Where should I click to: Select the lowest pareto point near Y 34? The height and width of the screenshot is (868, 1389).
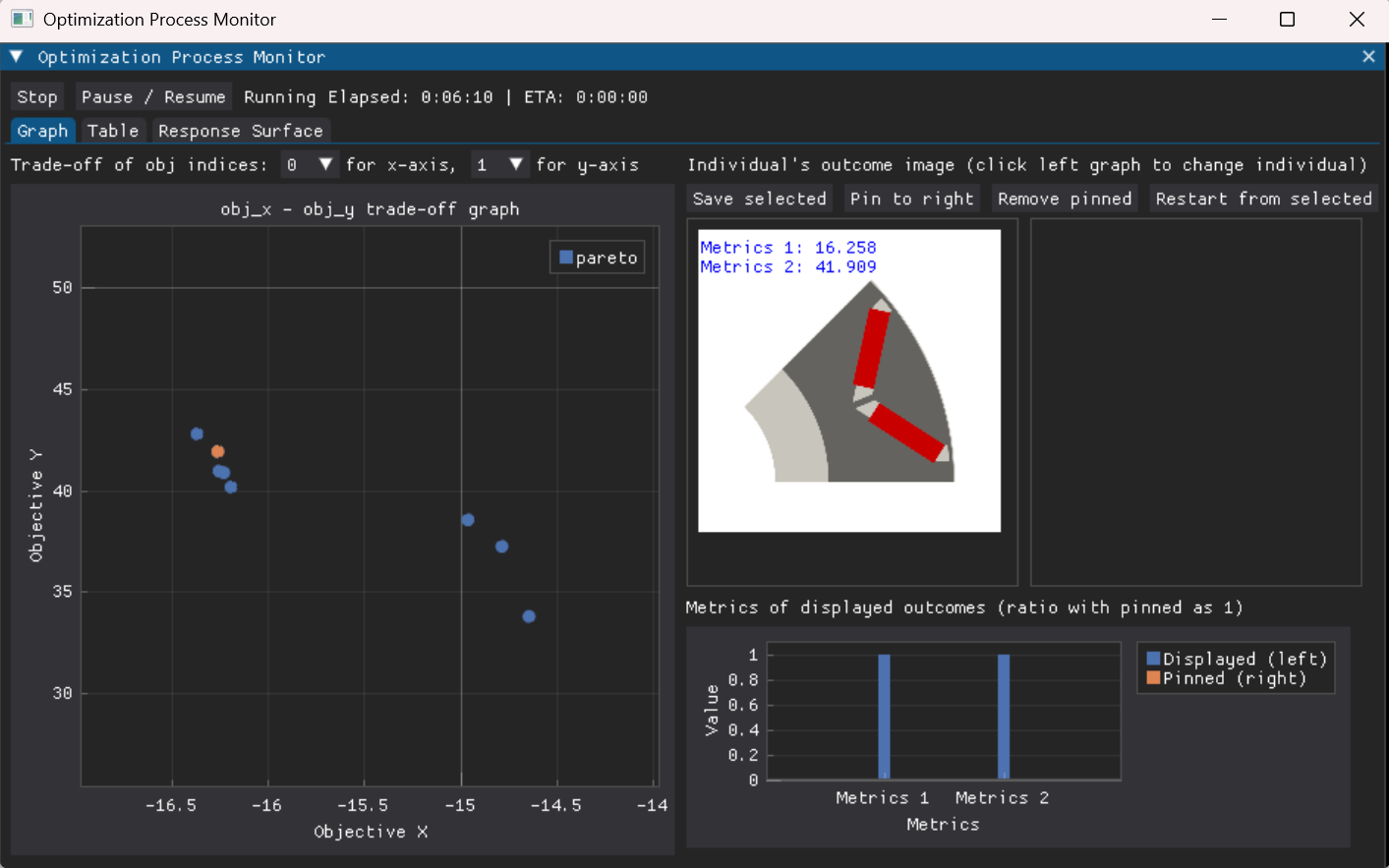click(529, 616)
